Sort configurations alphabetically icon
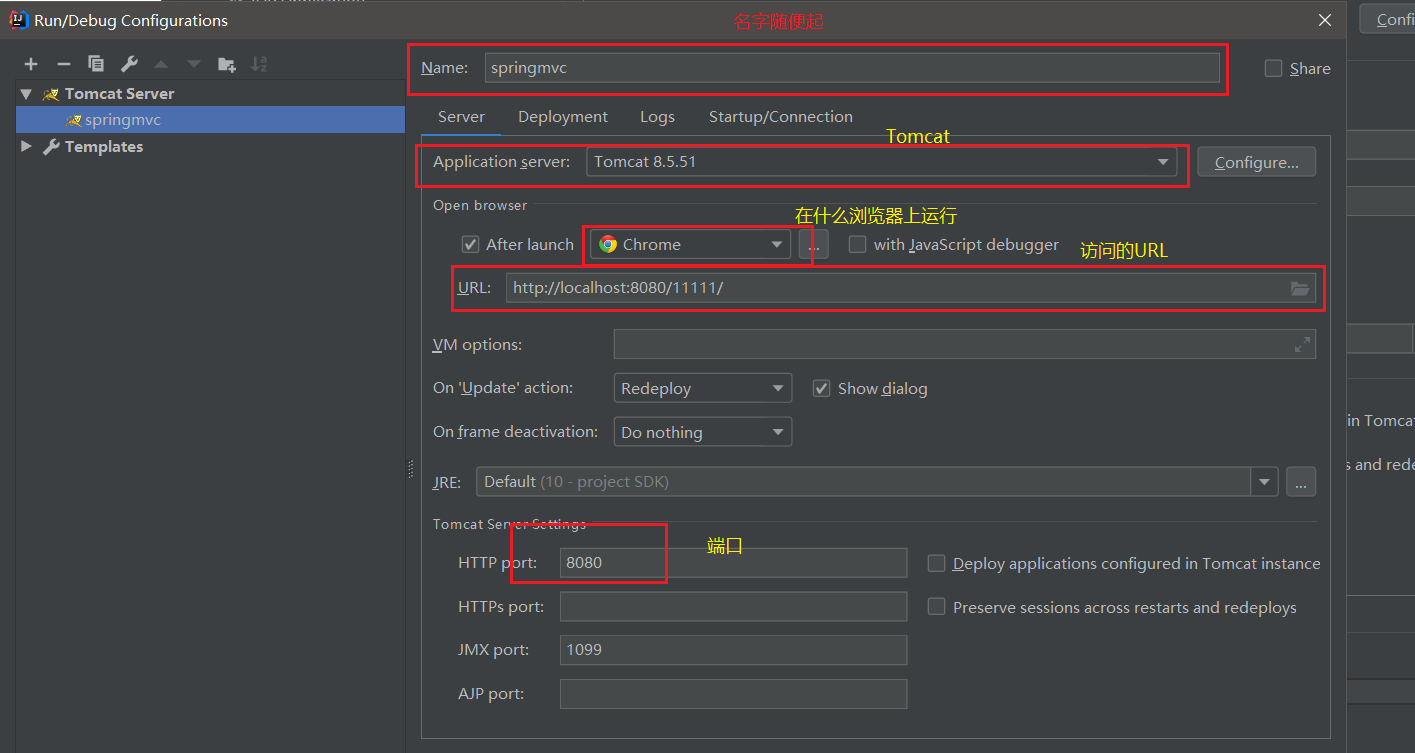 pyautogui.click(x=259, y=64)
